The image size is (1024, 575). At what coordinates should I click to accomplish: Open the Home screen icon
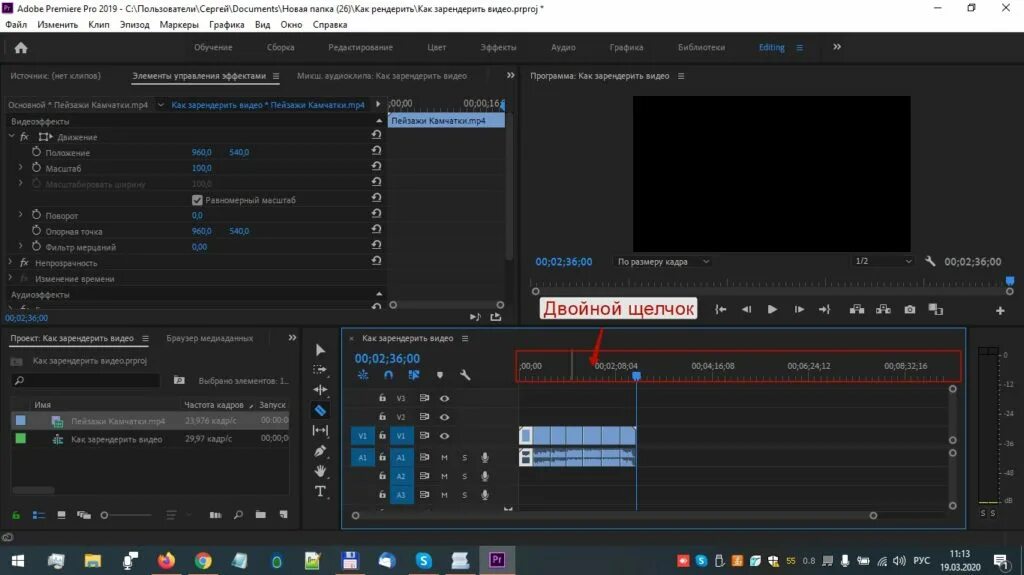point(21,48)
